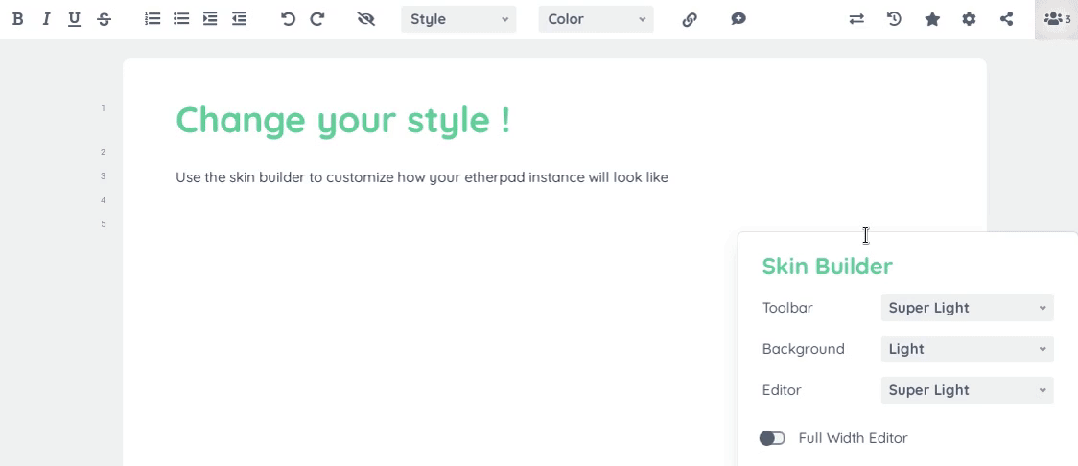Insert a link using chain icon
This screenshot has height=466, width=1078.
tap(690, 19)
